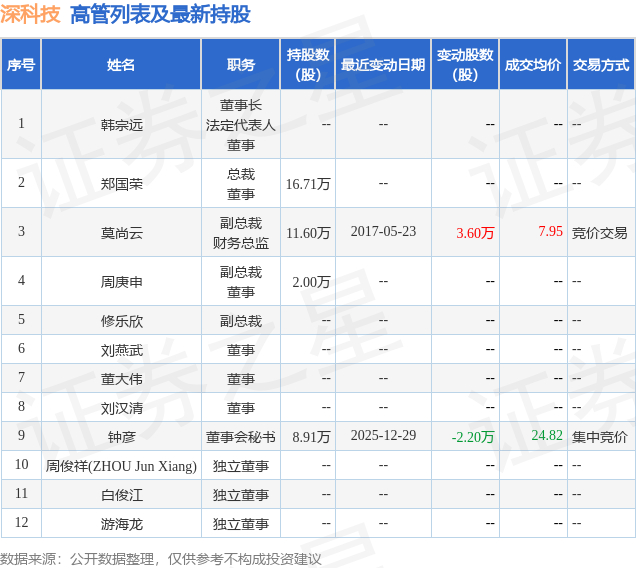Click 刘燕武's position 董事
This screenshot has height=568, width=636.
[x=241, y=350]
